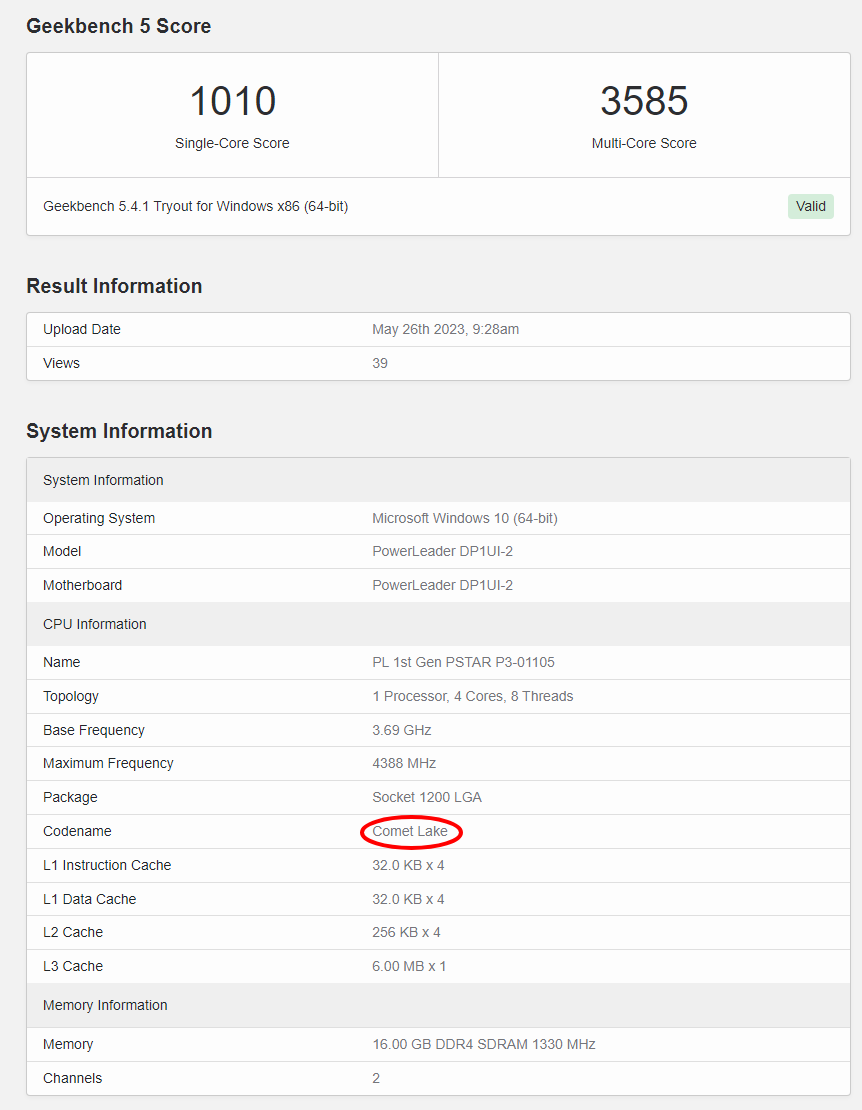This screenshot has height=1110, width=862.
Task: Click the PowerLeader DP1UI-2 Motherboard value
Action: (442, 585)
